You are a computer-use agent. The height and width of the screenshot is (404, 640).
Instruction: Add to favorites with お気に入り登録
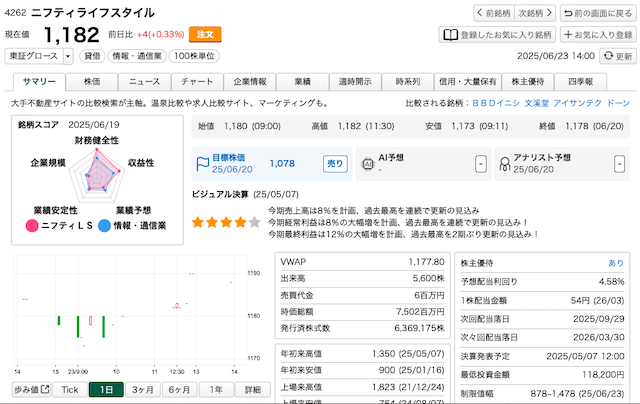[x=598, y=35]
